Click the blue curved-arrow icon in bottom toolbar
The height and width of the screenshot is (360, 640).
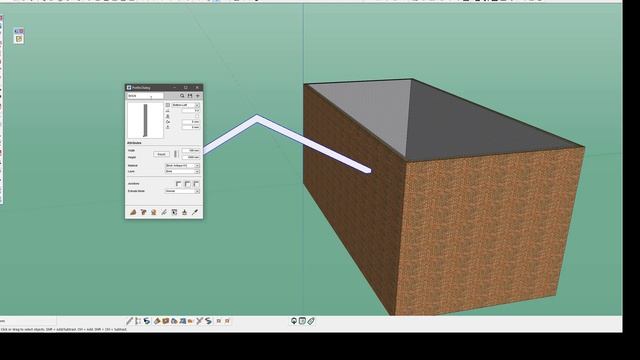pyautogui.click(x=147, y=321)
